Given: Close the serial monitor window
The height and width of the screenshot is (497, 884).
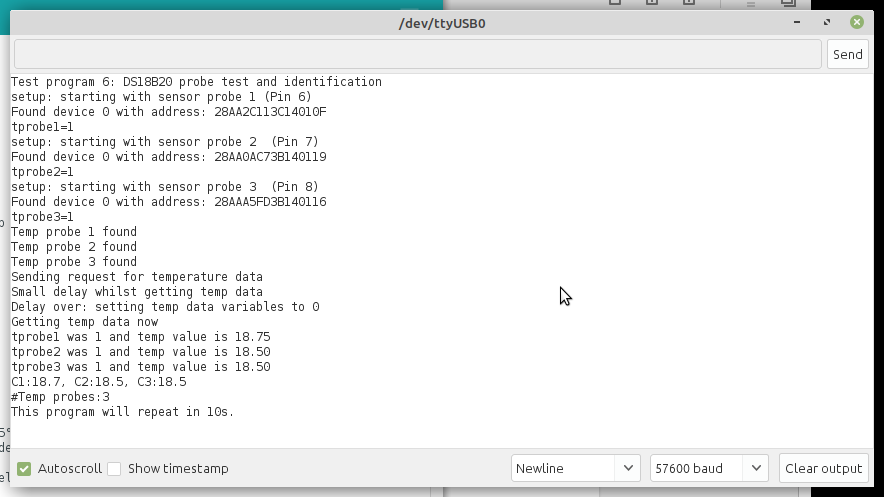Looking at the screenshot, I should [x=857, y=23].
